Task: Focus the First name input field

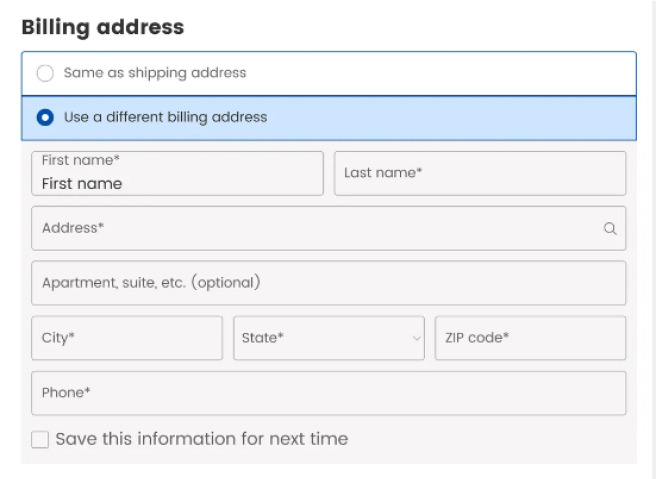Action: coord(177,183)
